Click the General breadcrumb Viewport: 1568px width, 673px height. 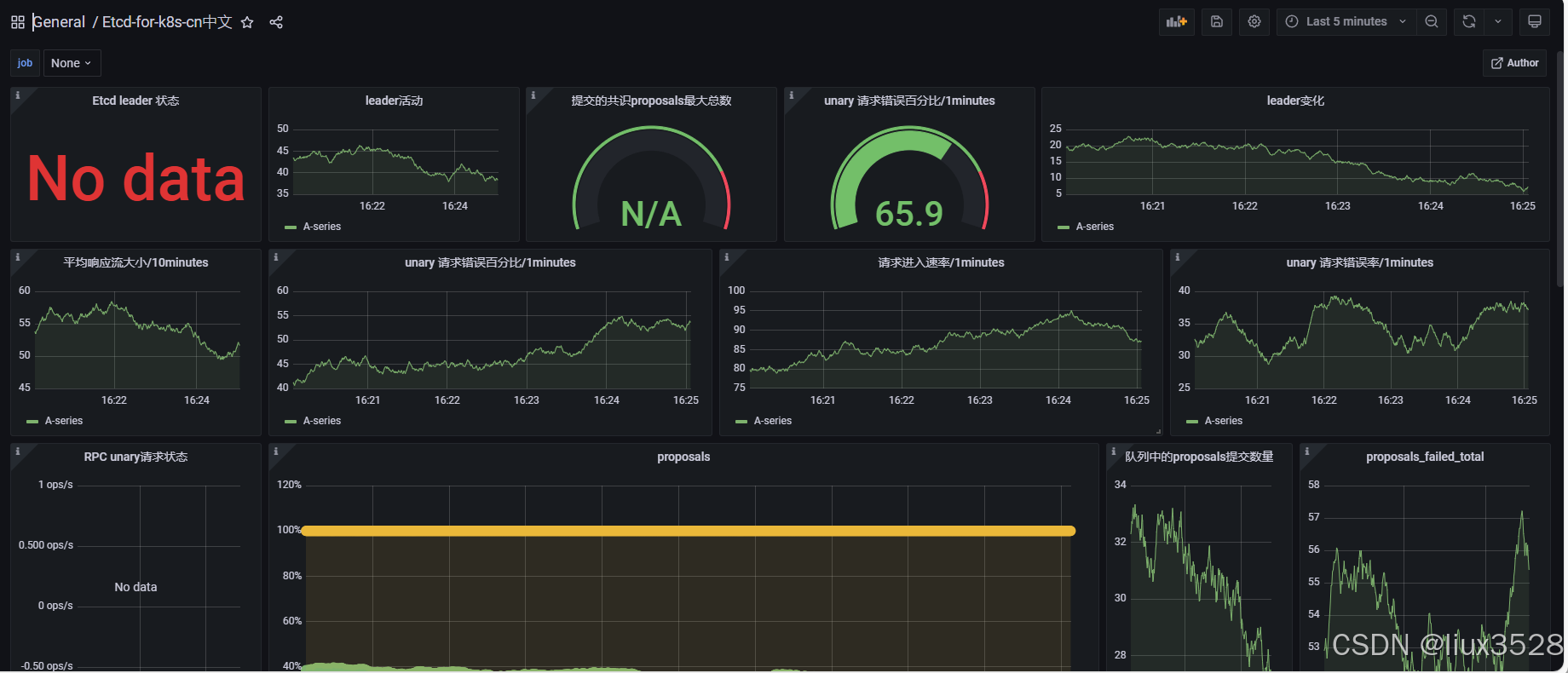click(x=59, y=22)
